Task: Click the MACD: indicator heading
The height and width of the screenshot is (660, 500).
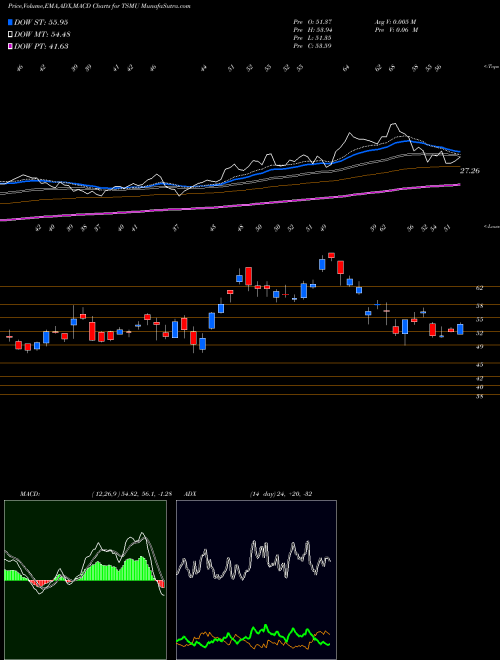Action: (29, 494)
